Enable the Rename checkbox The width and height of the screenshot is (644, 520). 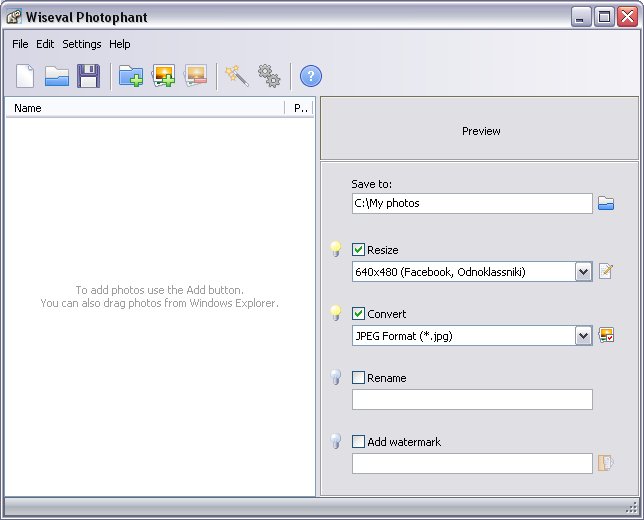(x=358, y=377)
